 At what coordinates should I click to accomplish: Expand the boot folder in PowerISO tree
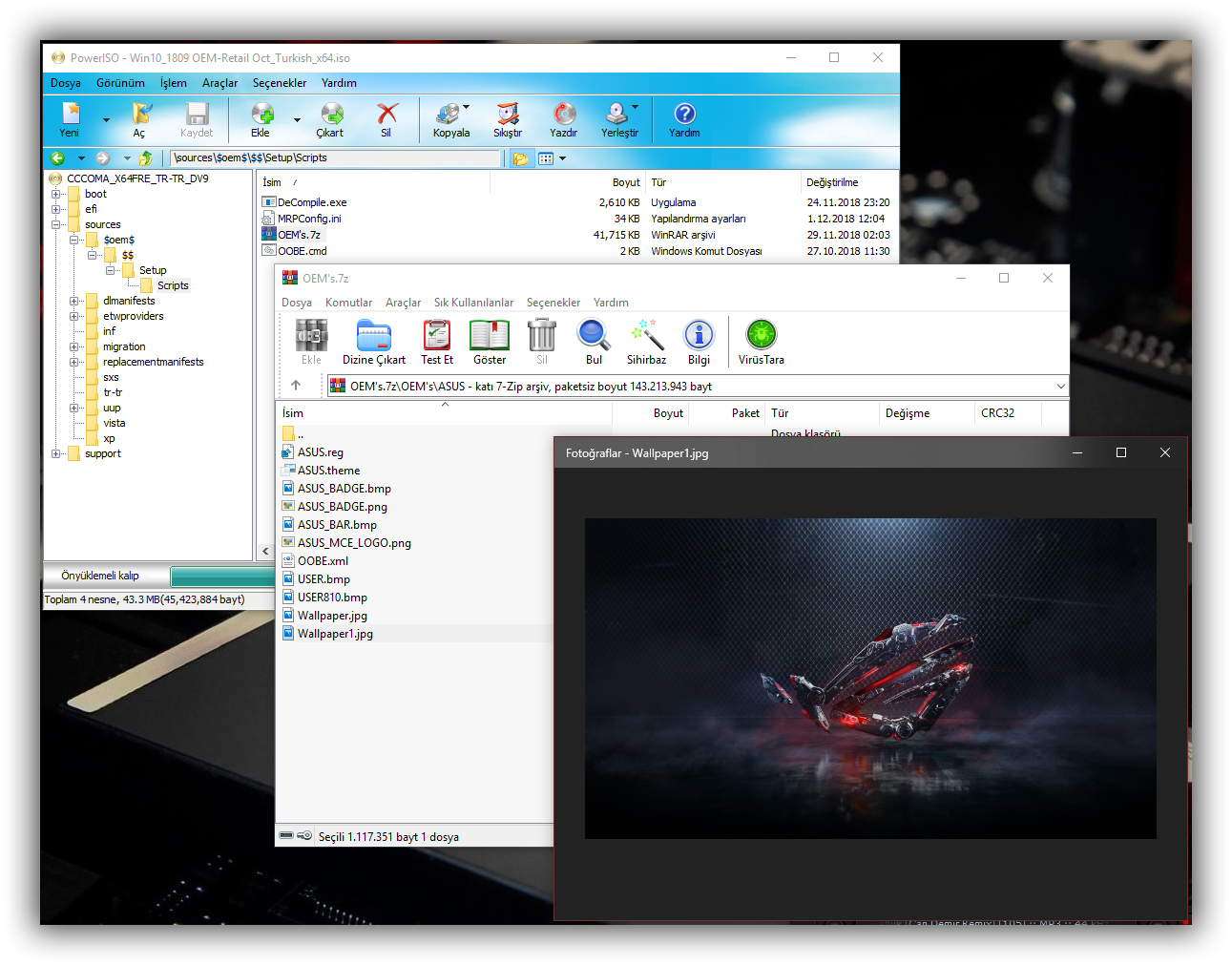pyautogui.click(x=56, y=194)
